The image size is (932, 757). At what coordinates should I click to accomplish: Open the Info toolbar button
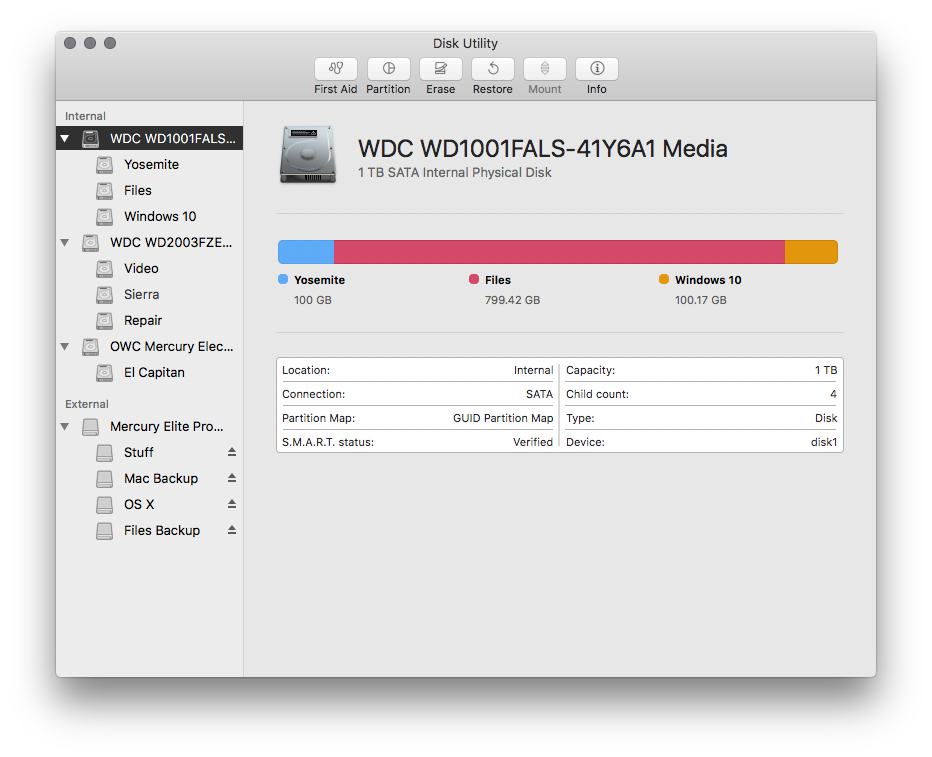597,69
